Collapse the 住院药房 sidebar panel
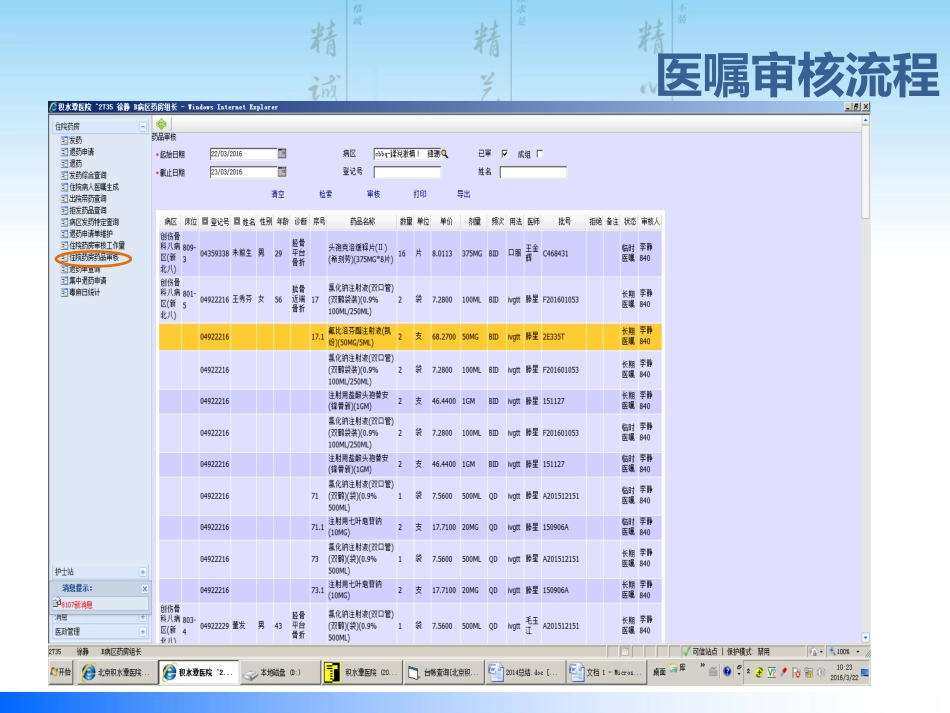Screen dimensions: 950x713 (x=143, y=127)
